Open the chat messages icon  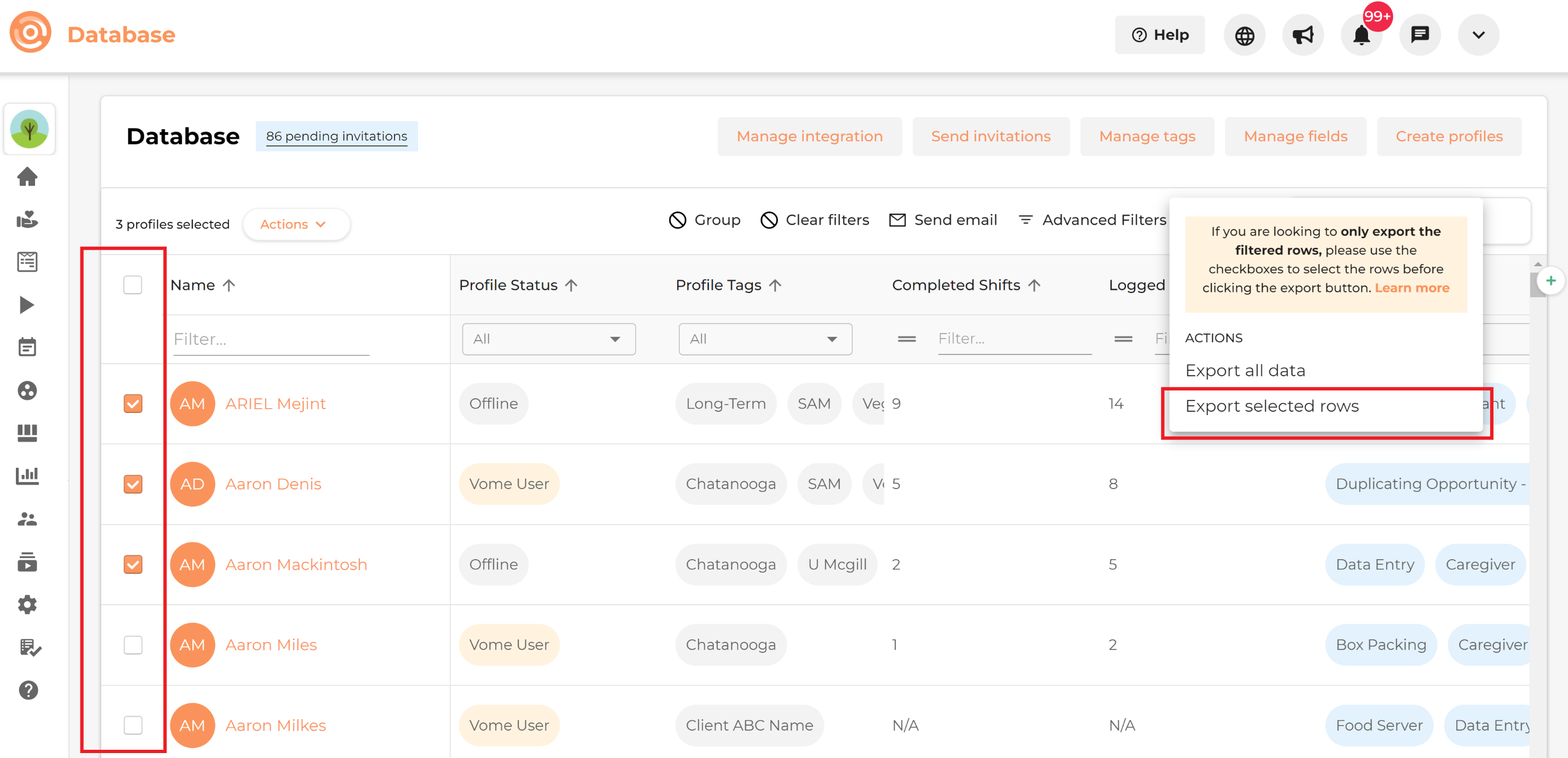click(x=1420, y=35)
